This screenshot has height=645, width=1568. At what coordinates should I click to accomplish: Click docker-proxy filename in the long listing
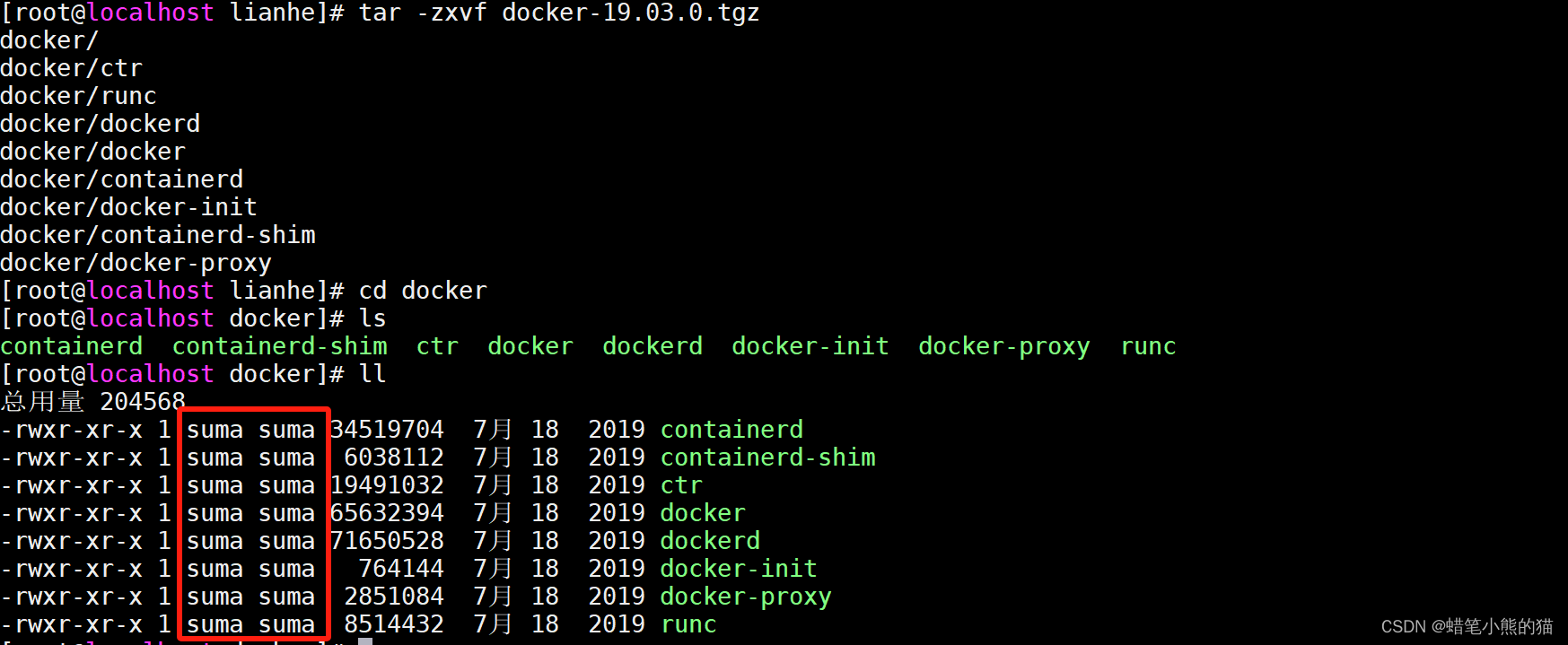[x=745, y=597]
